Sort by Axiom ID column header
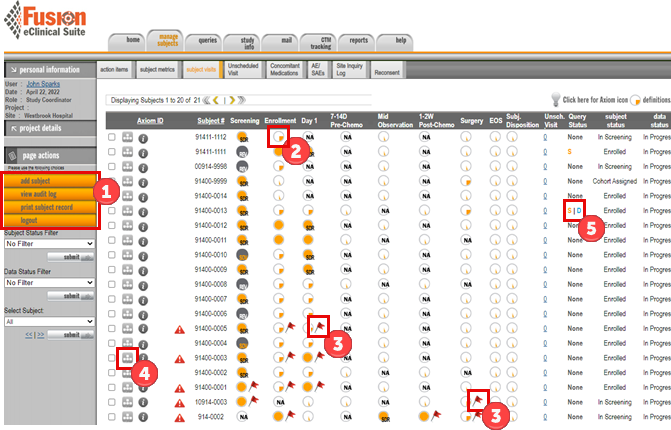 [x=150, y=121]
